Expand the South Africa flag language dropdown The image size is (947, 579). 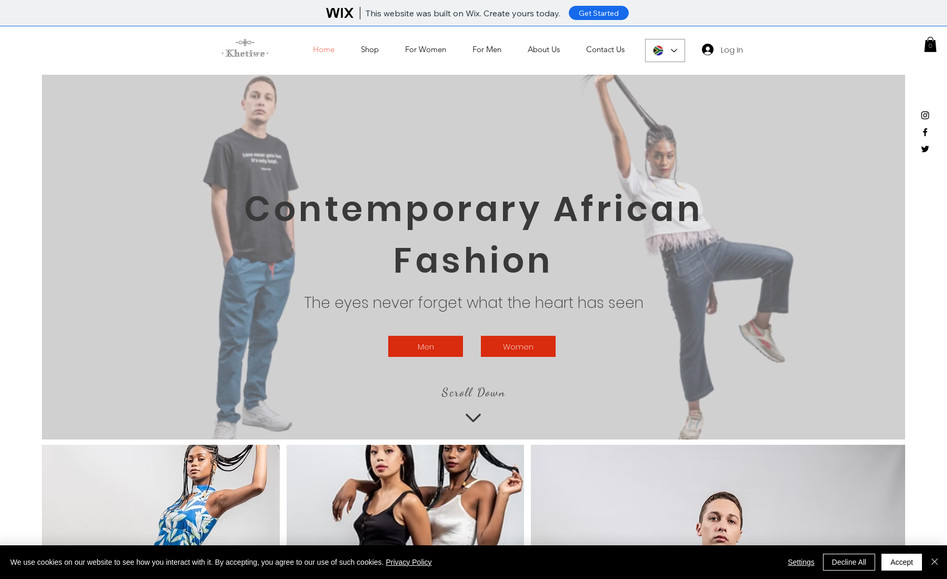click(x=665, y=51)
